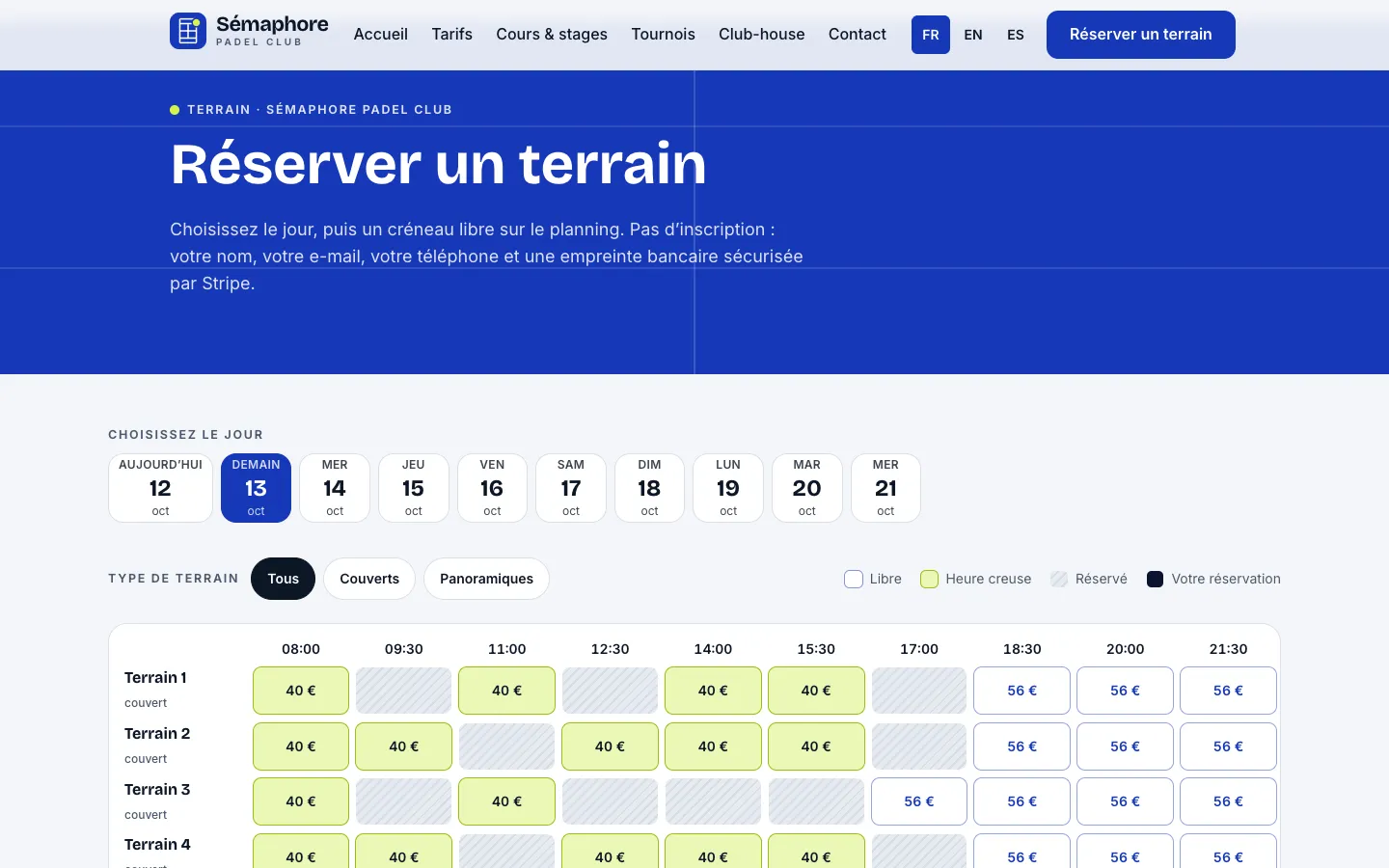Image resolution: width=1389 pixels, height=868 pixels.
Task: Open the Accueil page
Action: tap(381, 34)
